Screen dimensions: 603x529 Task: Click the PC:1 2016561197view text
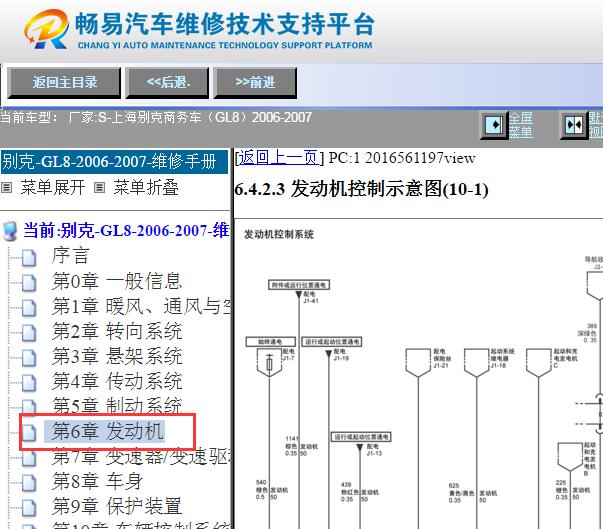pyautogui.click(x=402, y=158)
